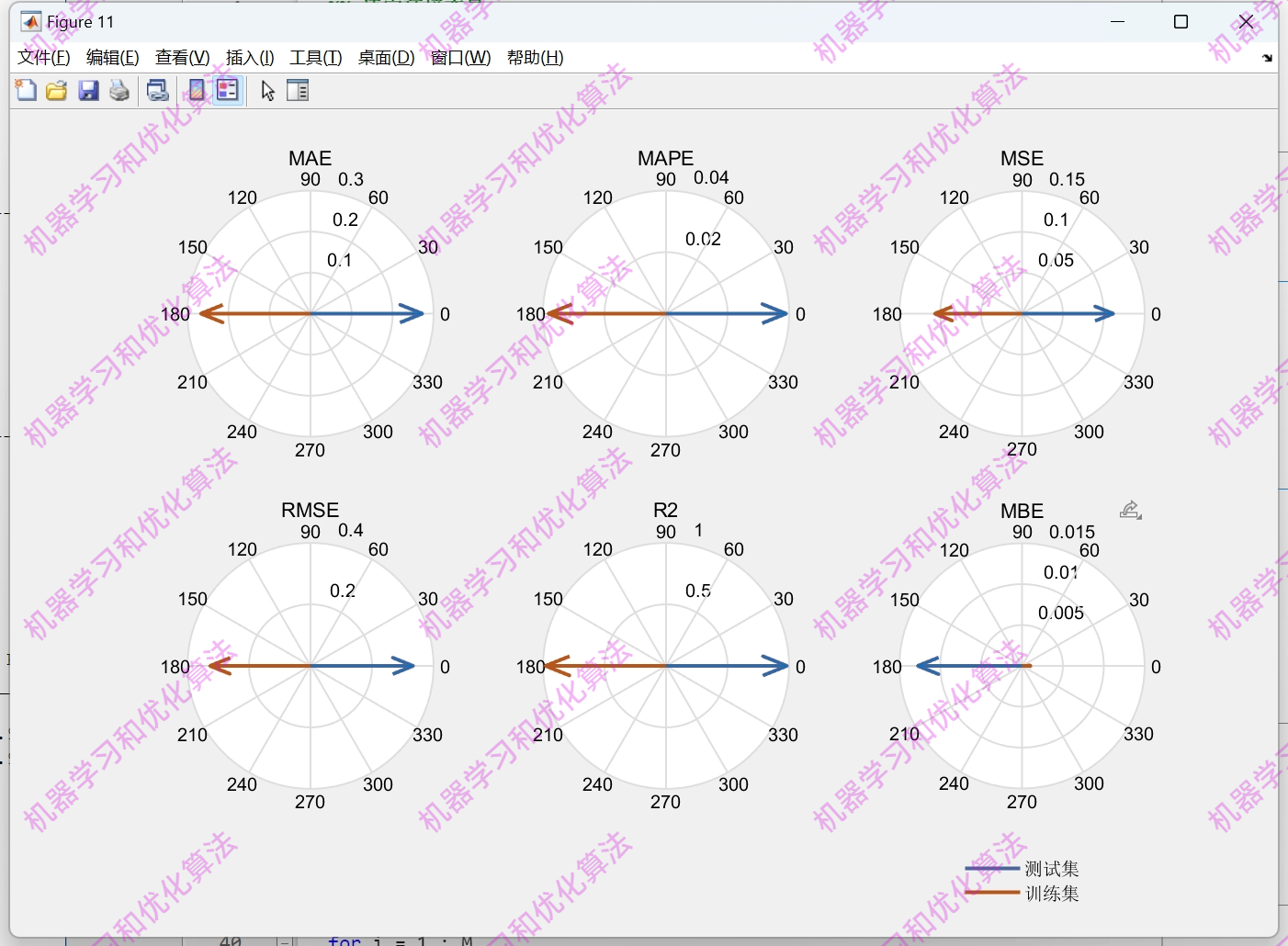
Task: Click the 0.02 radial label in MAPE plot
Action: (x=703, y=239)
